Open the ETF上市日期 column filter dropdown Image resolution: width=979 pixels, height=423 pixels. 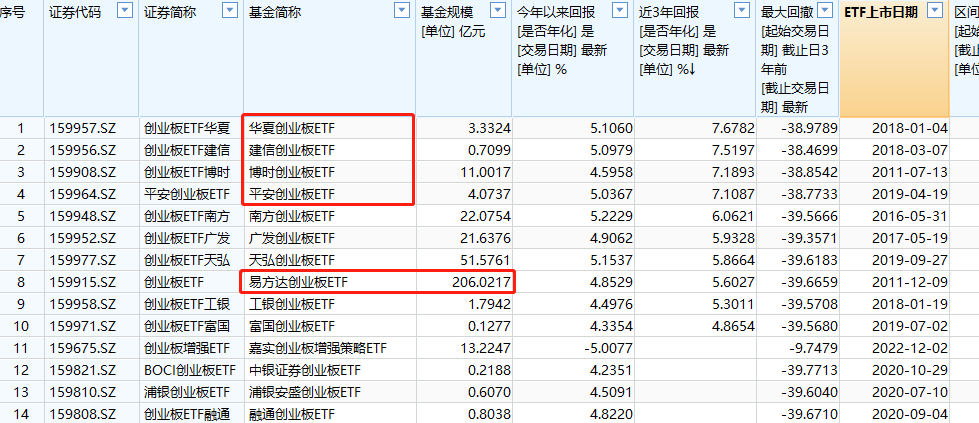click(x=934, y=10)
